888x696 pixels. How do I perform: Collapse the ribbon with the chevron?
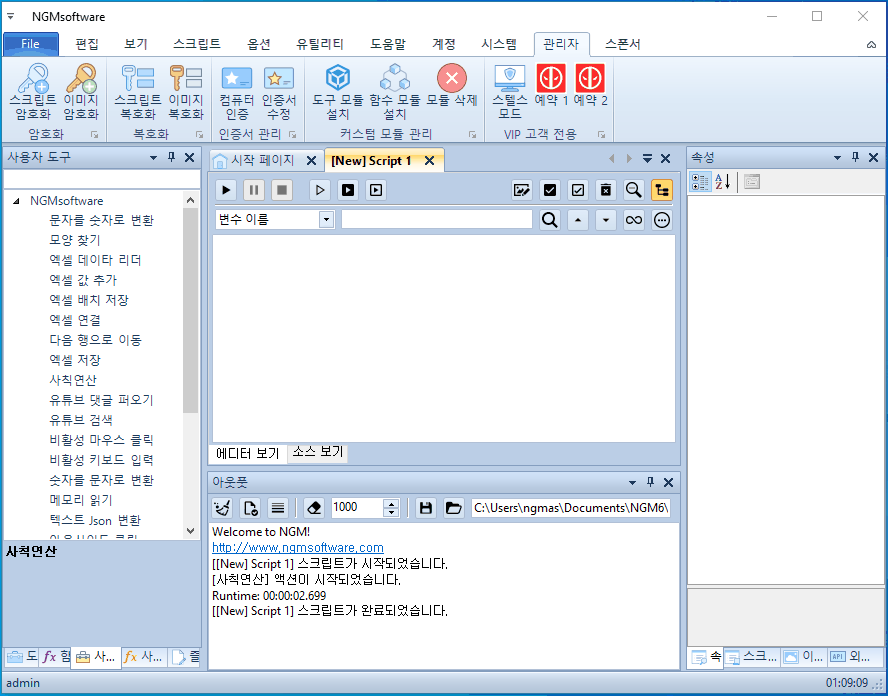click(x=871, y=45)
